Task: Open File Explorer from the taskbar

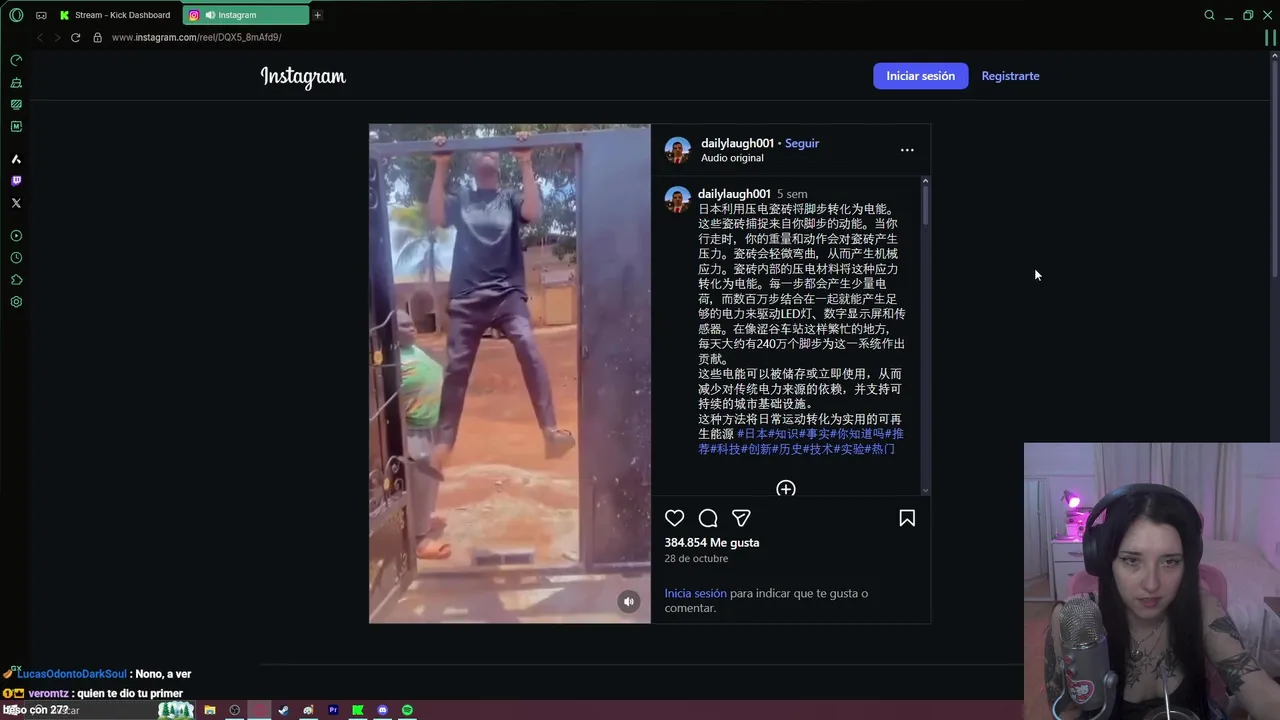Action: [210, 710]
